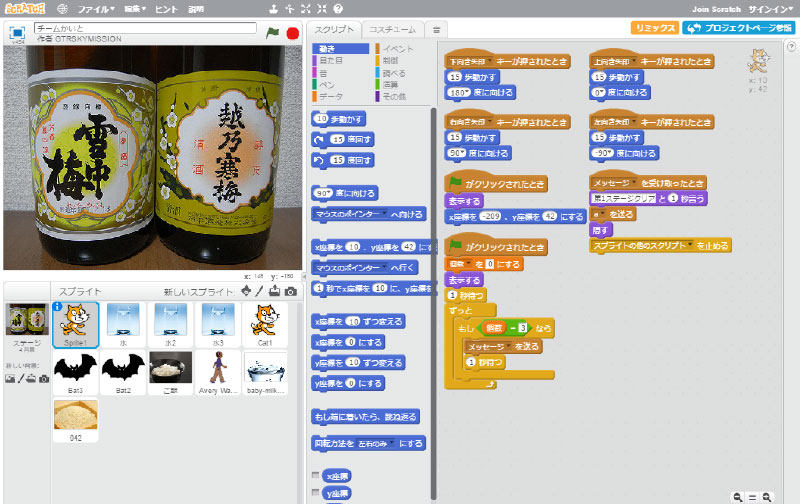Image resolution: width=800 pixels, height=504 pixels.
Task: Click the block help question mark tool
Action: 338,9
